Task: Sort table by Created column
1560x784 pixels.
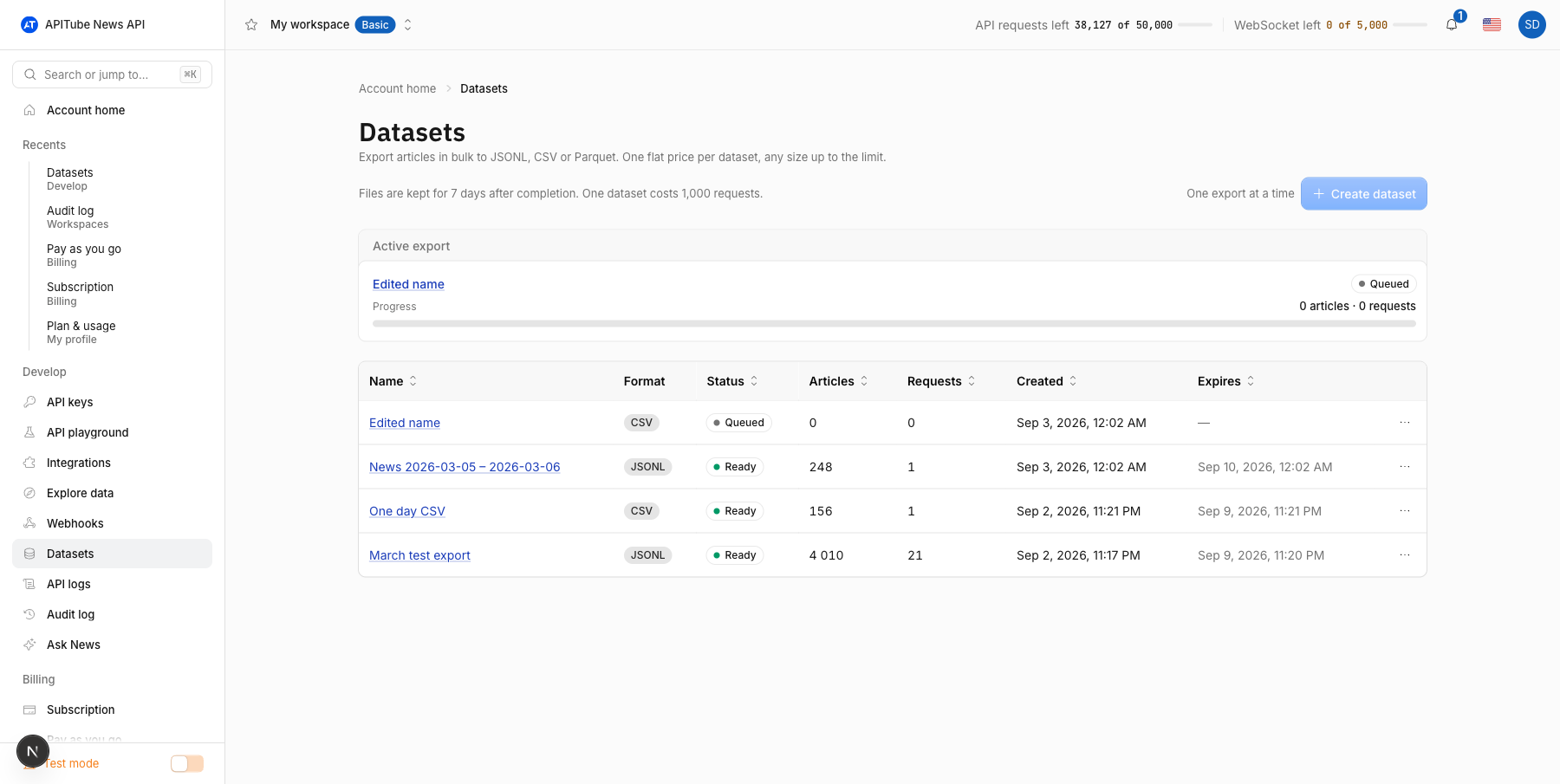Action: 1047,381
